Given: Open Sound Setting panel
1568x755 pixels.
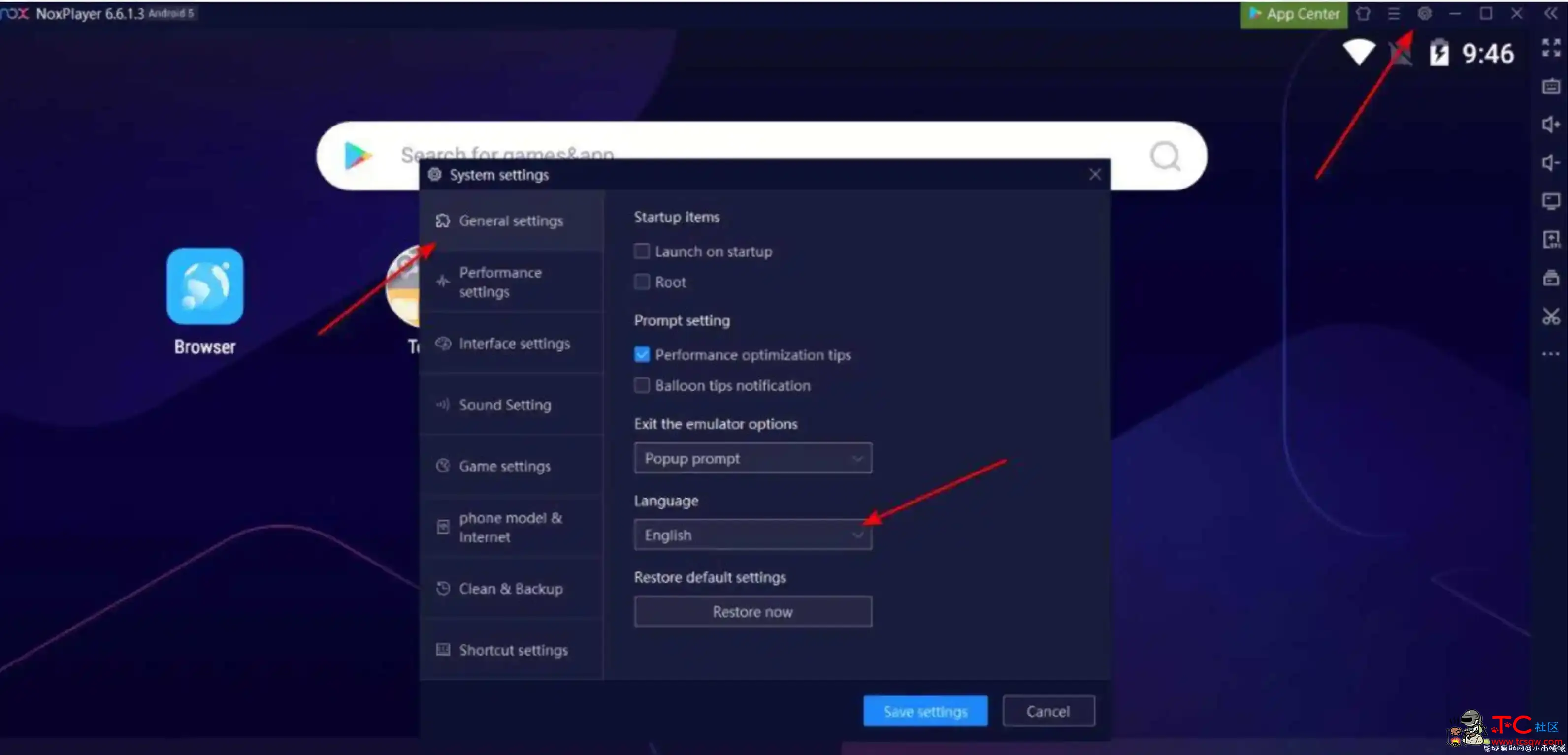Looking at the screenshot, I should coord(504,404).
